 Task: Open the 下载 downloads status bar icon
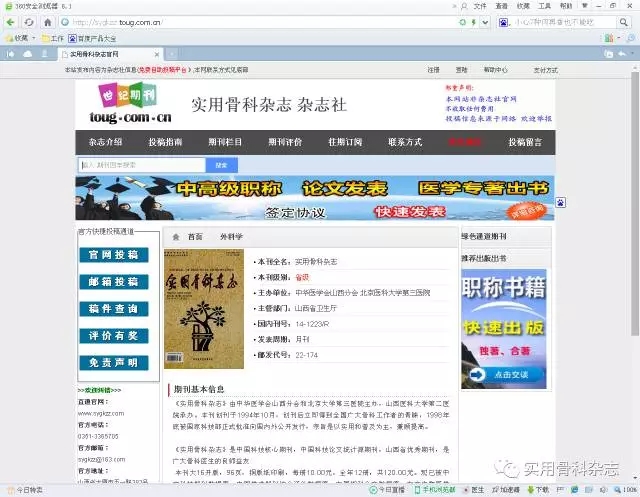[x=538, y=489]
